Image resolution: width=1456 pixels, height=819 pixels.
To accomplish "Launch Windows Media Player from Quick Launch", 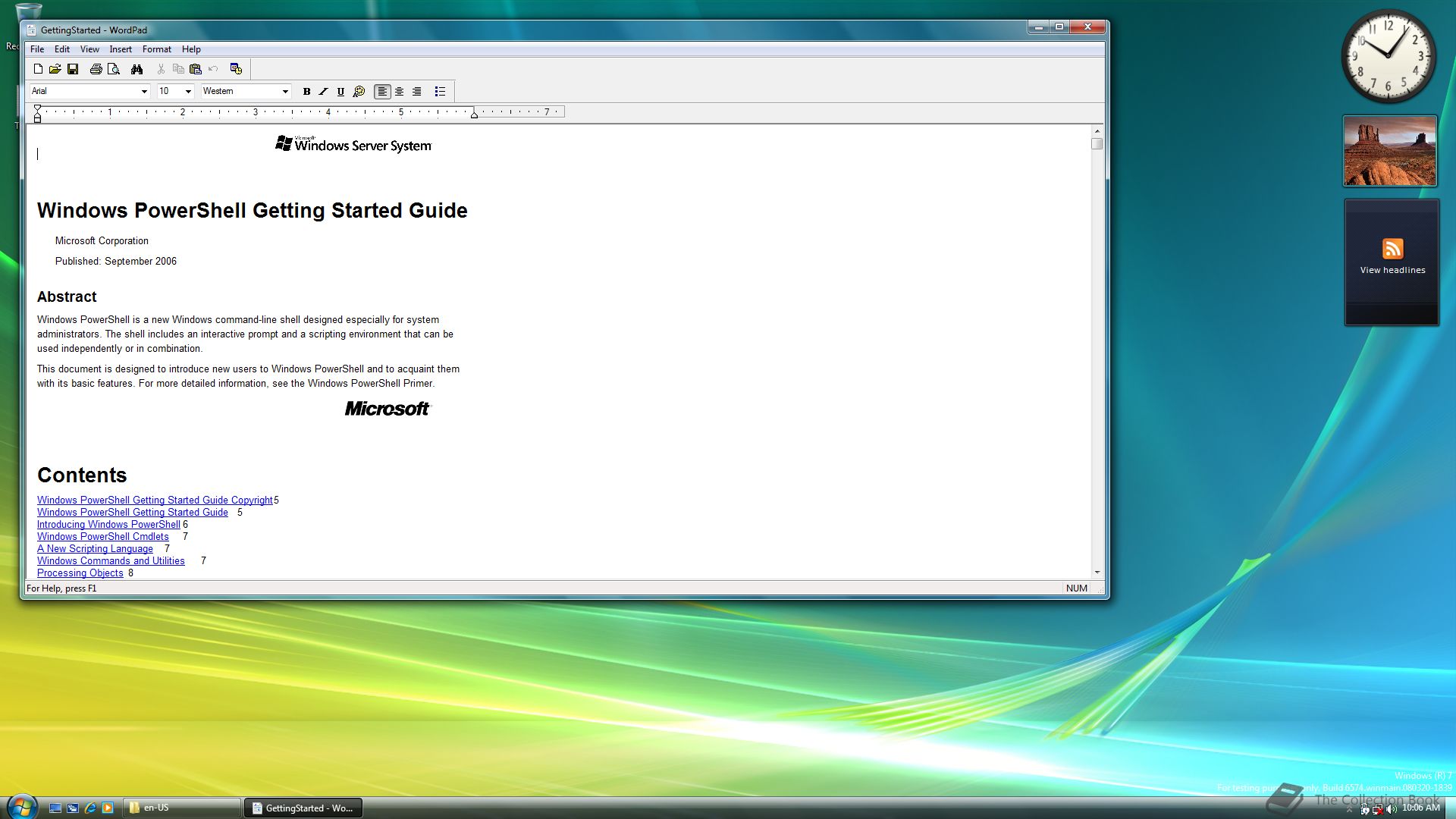I will click(108, 808).
